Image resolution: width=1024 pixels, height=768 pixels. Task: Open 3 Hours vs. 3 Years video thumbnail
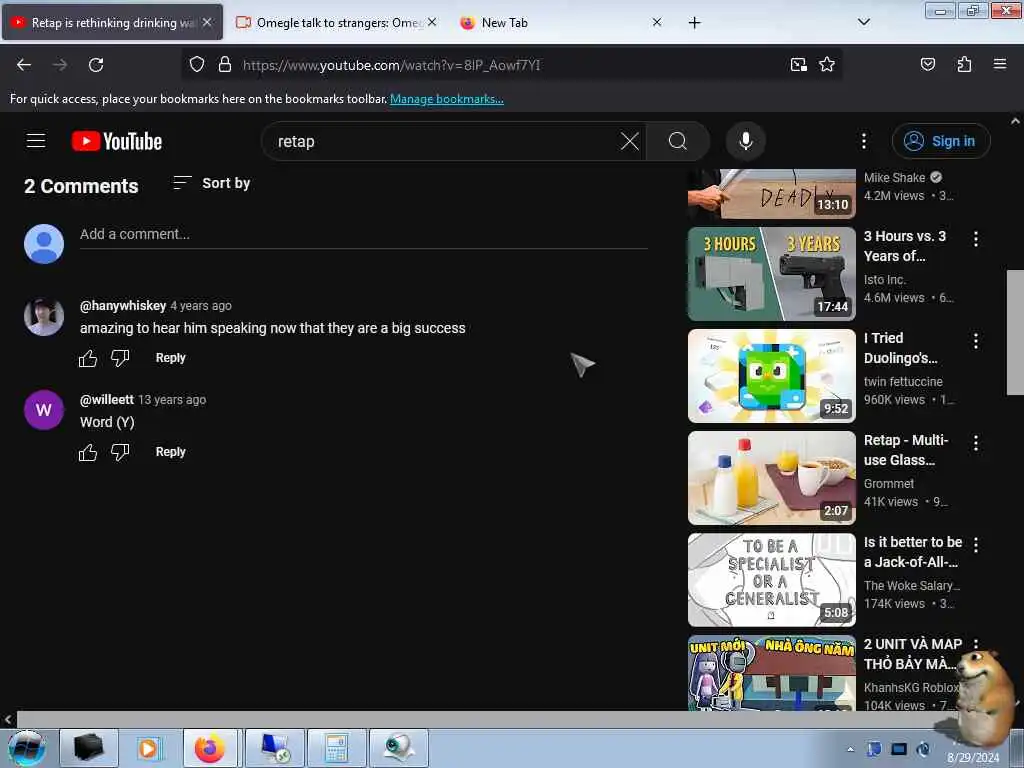pyautogui.click(x=771, y=274)
